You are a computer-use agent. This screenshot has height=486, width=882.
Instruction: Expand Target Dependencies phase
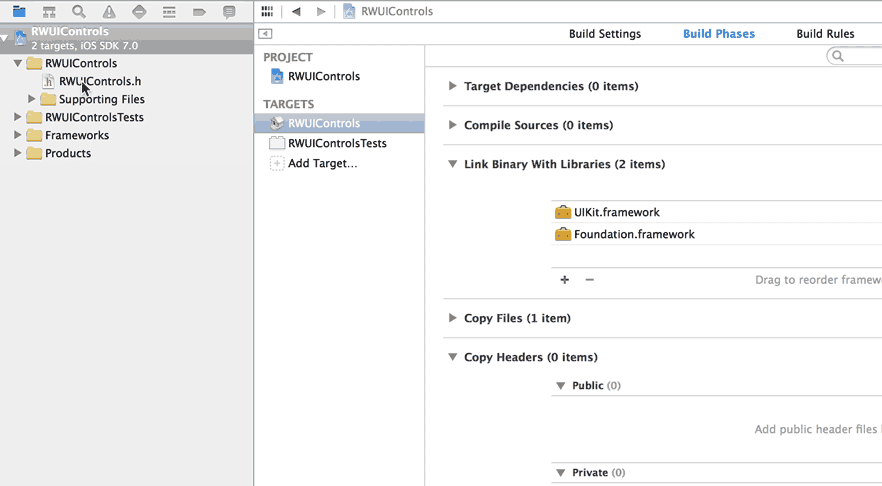[452, 86]
